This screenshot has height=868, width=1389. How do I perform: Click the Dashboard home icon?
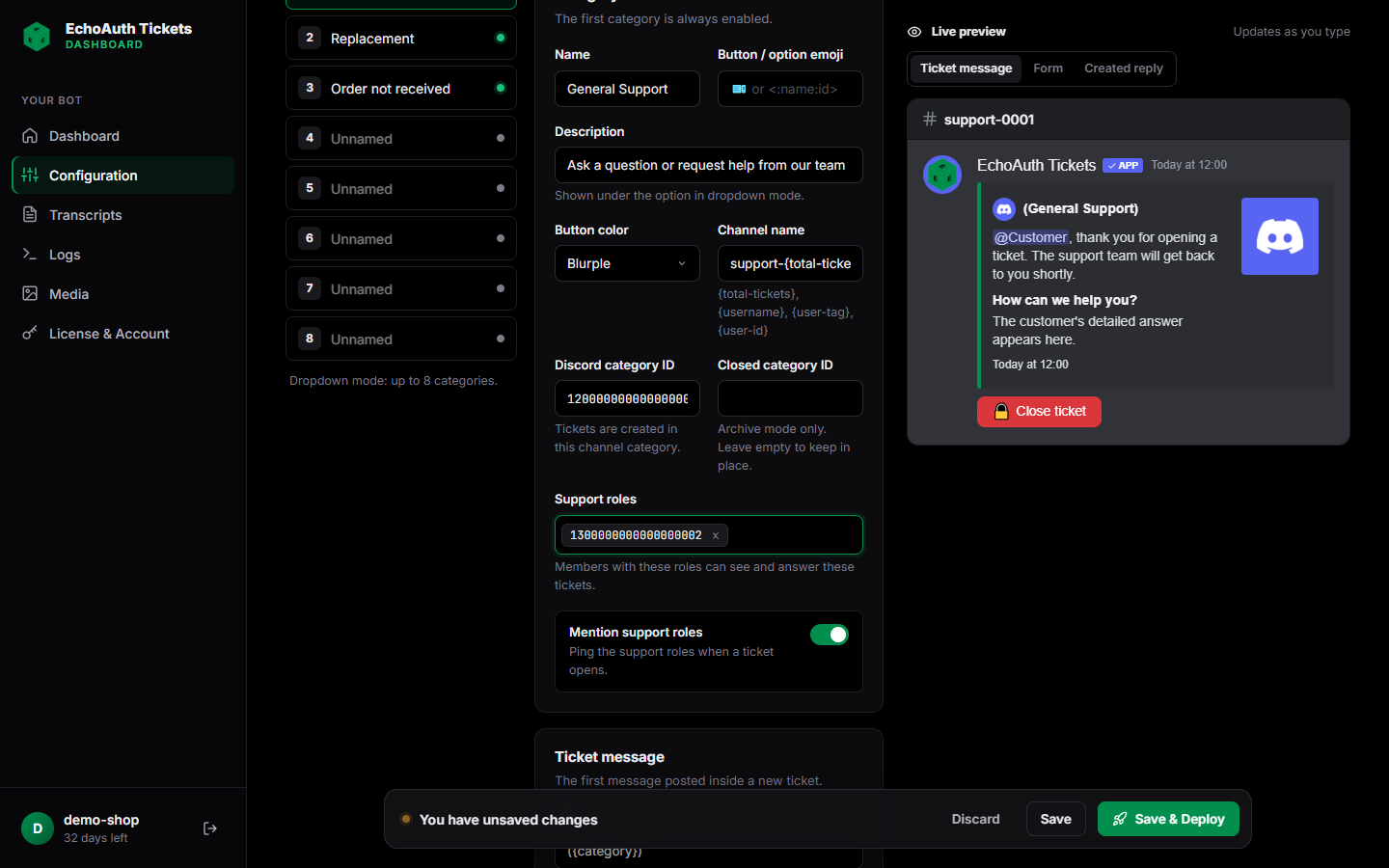pos(30,136)
